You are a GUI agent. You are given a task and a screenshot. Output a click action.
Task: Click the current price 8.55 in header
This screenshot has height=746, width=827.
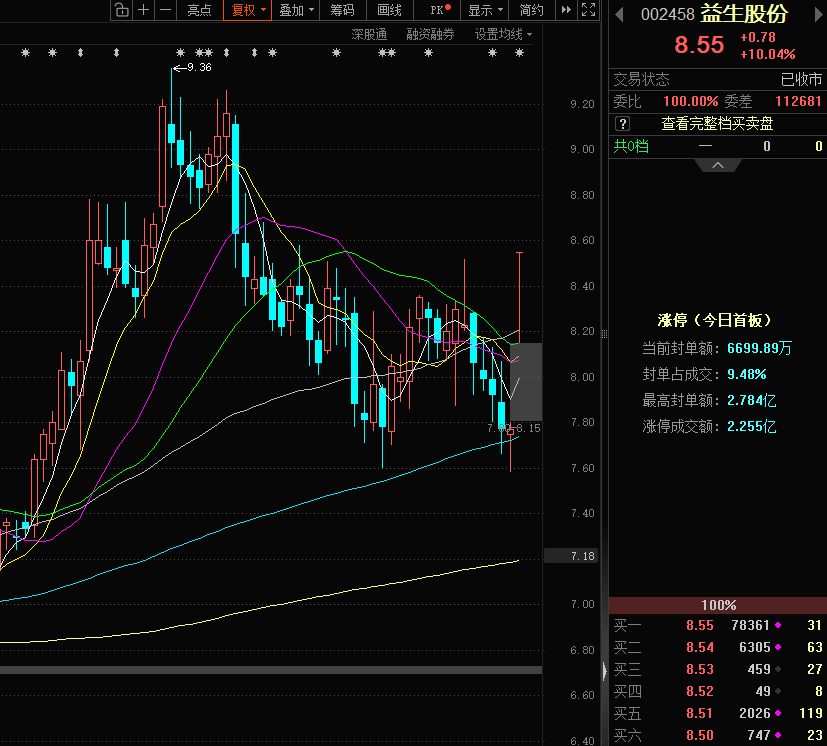(699, 45)
